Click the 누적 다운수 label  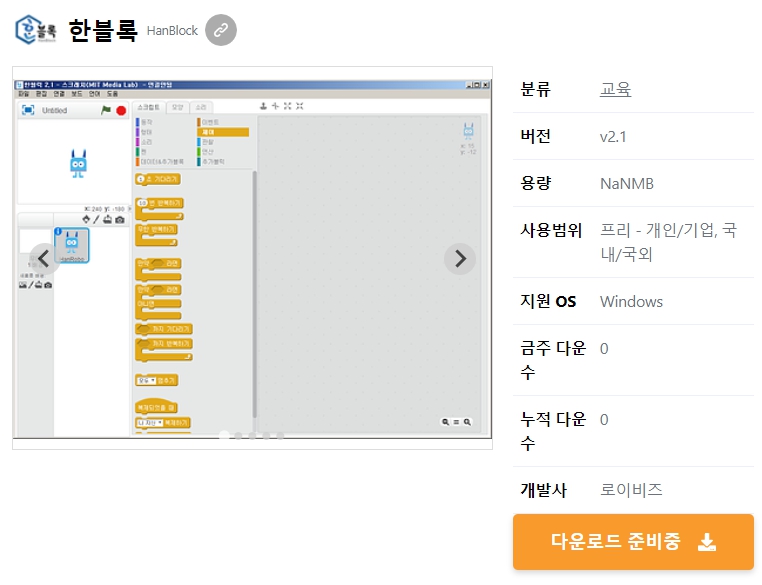pos(553,431)
